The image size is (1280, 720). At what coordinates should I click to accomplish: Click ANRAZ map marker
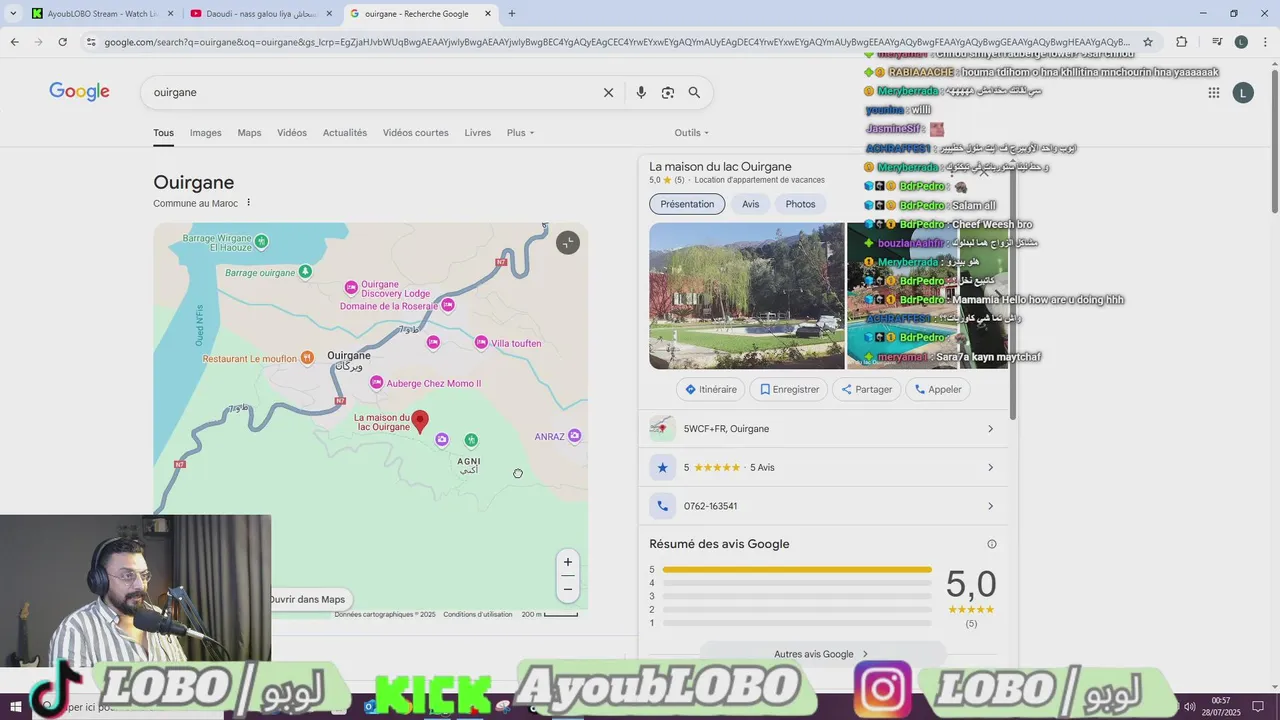574,436
